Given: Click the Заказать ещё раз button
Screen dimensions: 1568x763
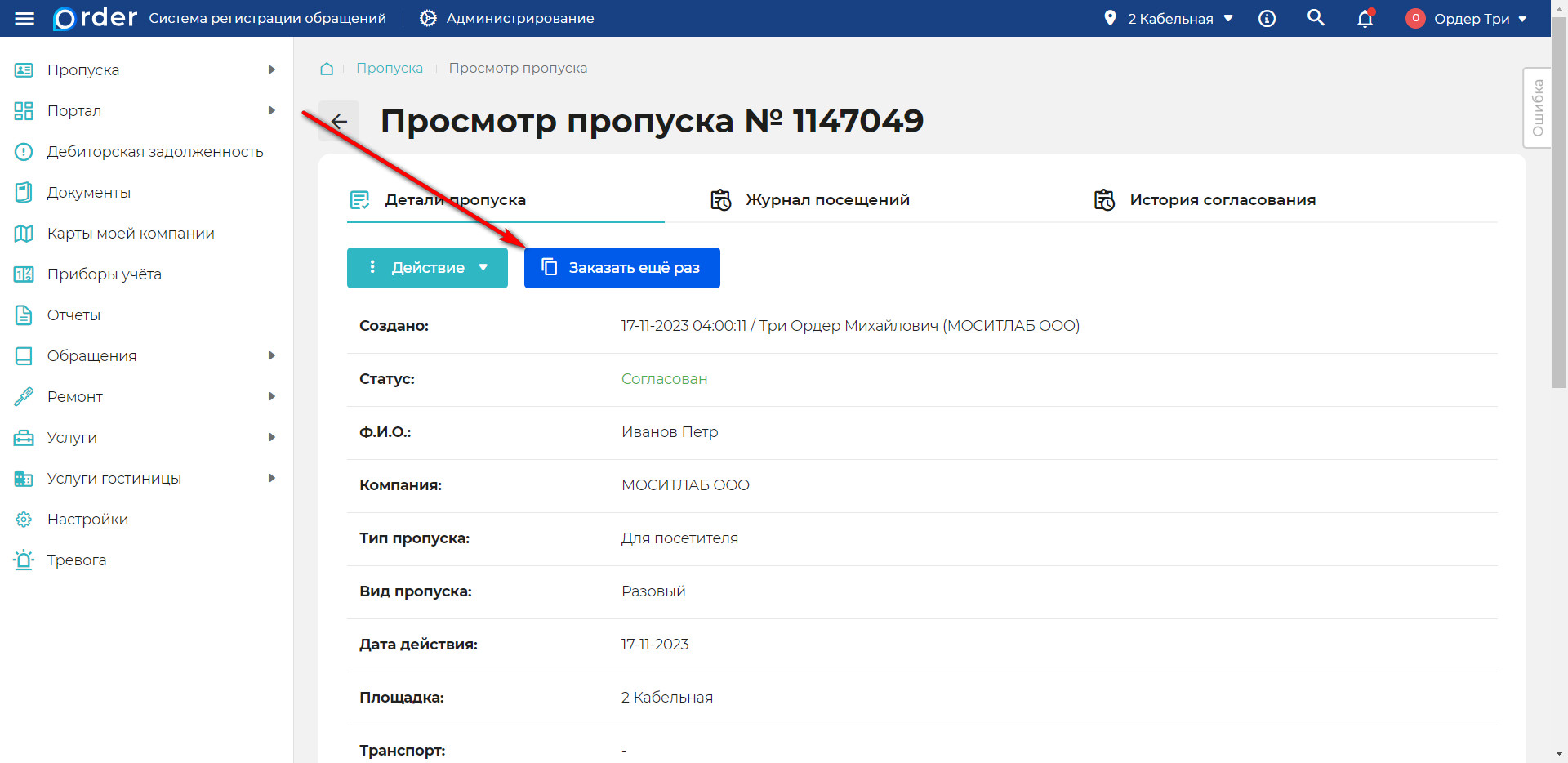Looking at the screenshot, I should (x=621, y=267).
